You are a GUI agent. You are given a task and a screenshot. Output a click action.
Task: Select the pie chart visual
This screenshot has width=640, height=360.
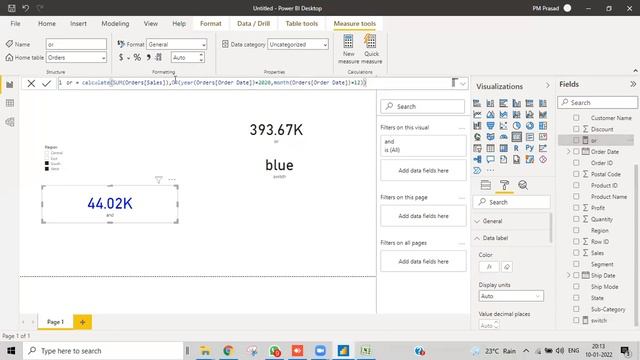pyautogui.click(x=516, y=126)
